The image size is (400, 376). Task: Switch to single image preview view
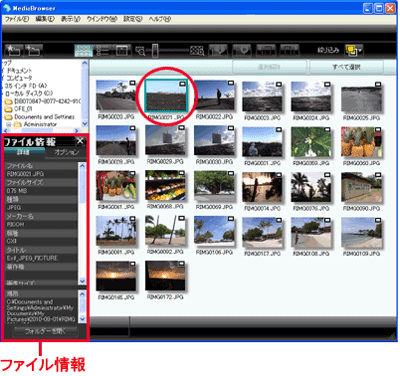[123, 51]
